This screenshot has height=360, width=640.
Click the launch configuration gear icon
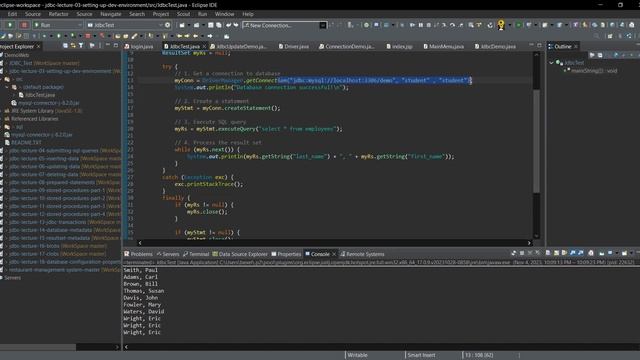pyautogui.click(x=167, y=25)
